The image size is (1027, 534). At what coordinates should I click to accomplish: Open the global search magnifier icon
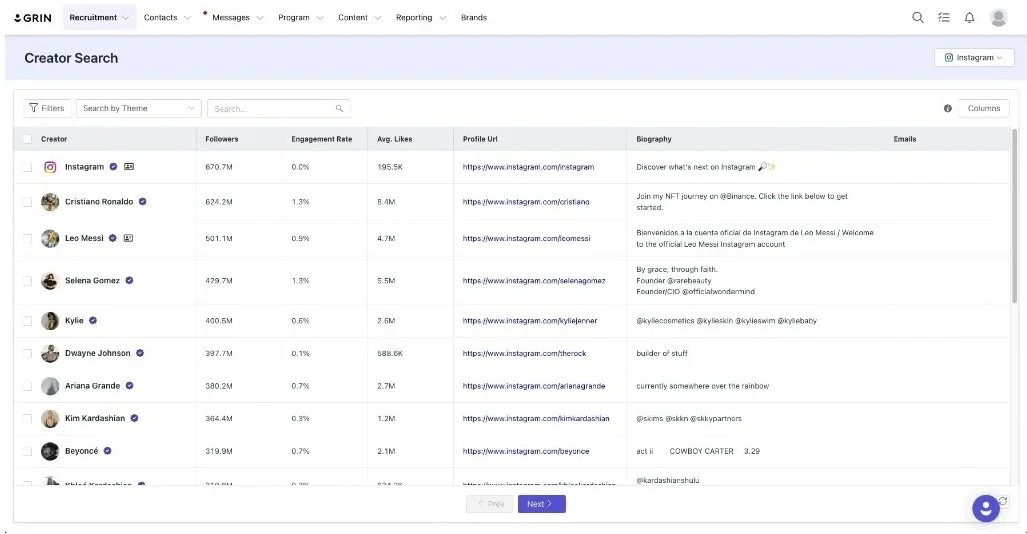point(918,18)
